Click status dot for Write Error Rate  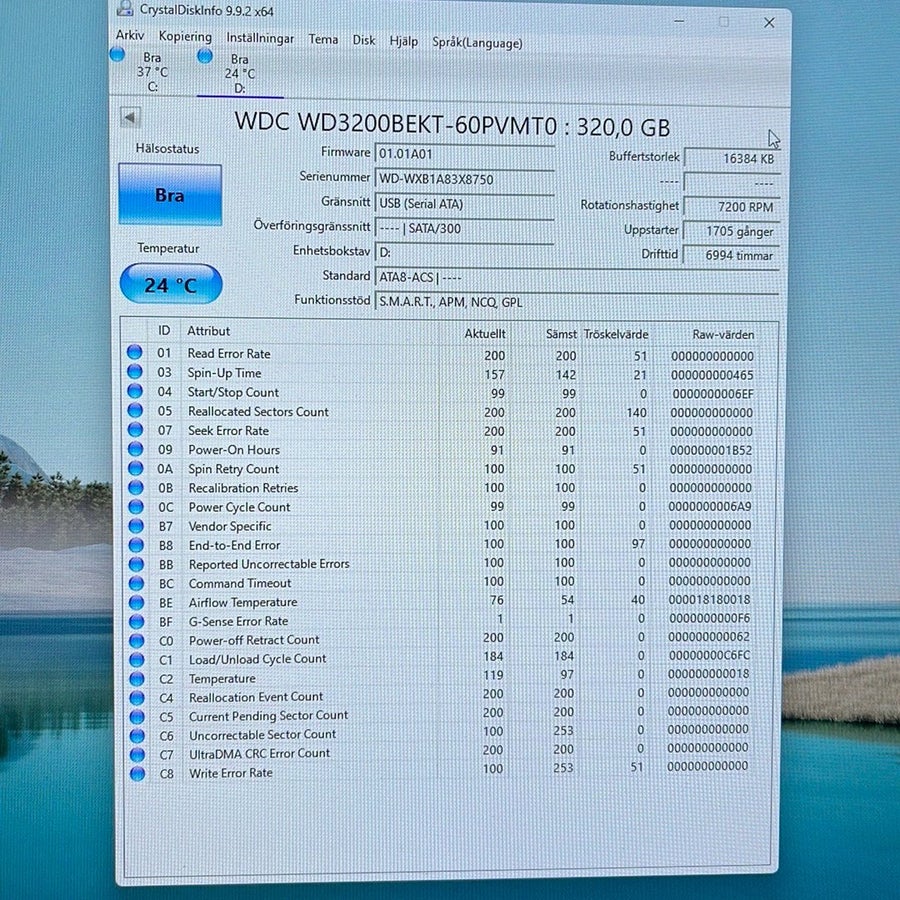point(137,774)
